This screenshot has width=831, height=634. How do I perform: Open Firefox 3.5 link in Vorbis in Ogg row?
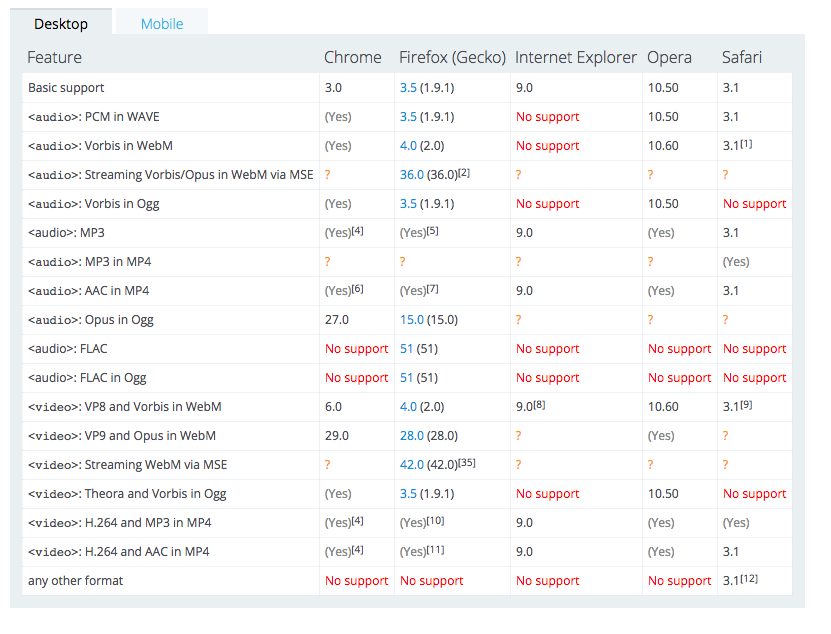pos(408,204)
